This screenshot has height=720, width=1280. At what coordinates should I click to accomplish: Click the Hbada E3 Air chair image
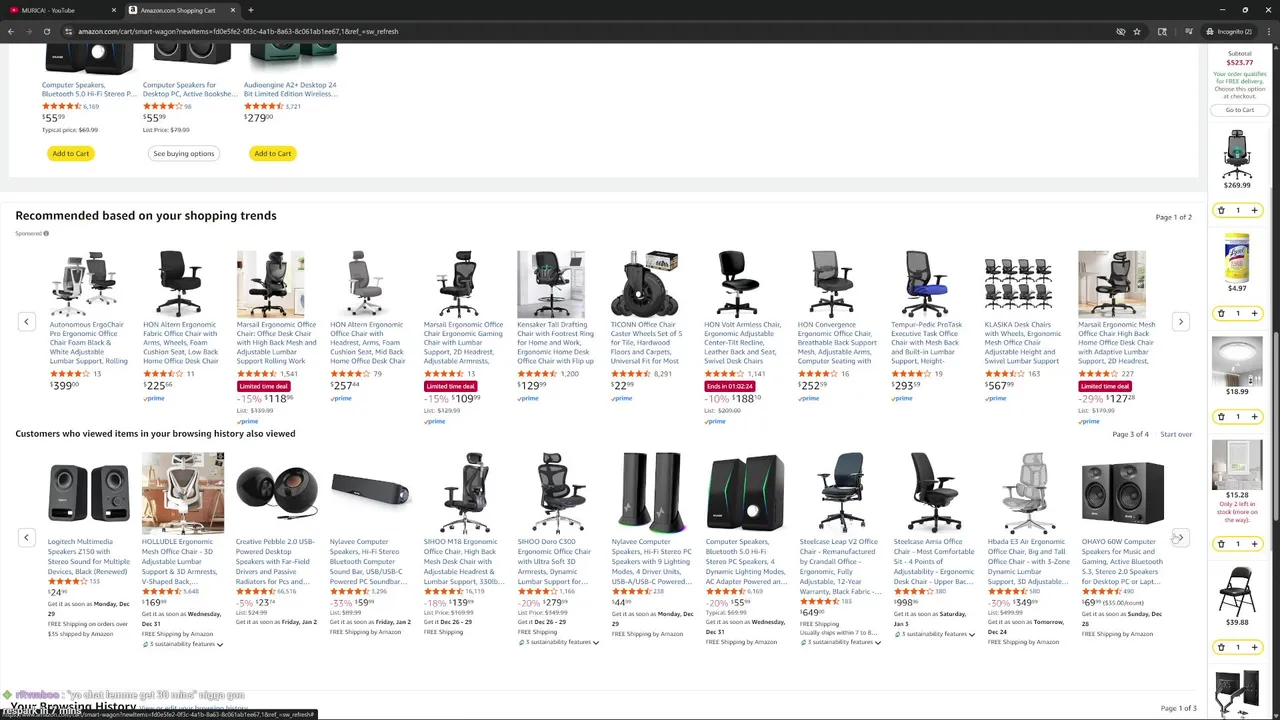pos(1029,493)
